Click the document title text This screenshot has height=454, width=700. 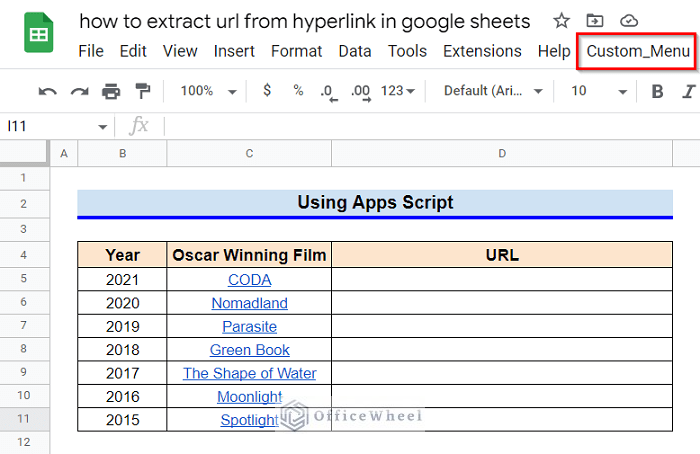coord(304,21)
